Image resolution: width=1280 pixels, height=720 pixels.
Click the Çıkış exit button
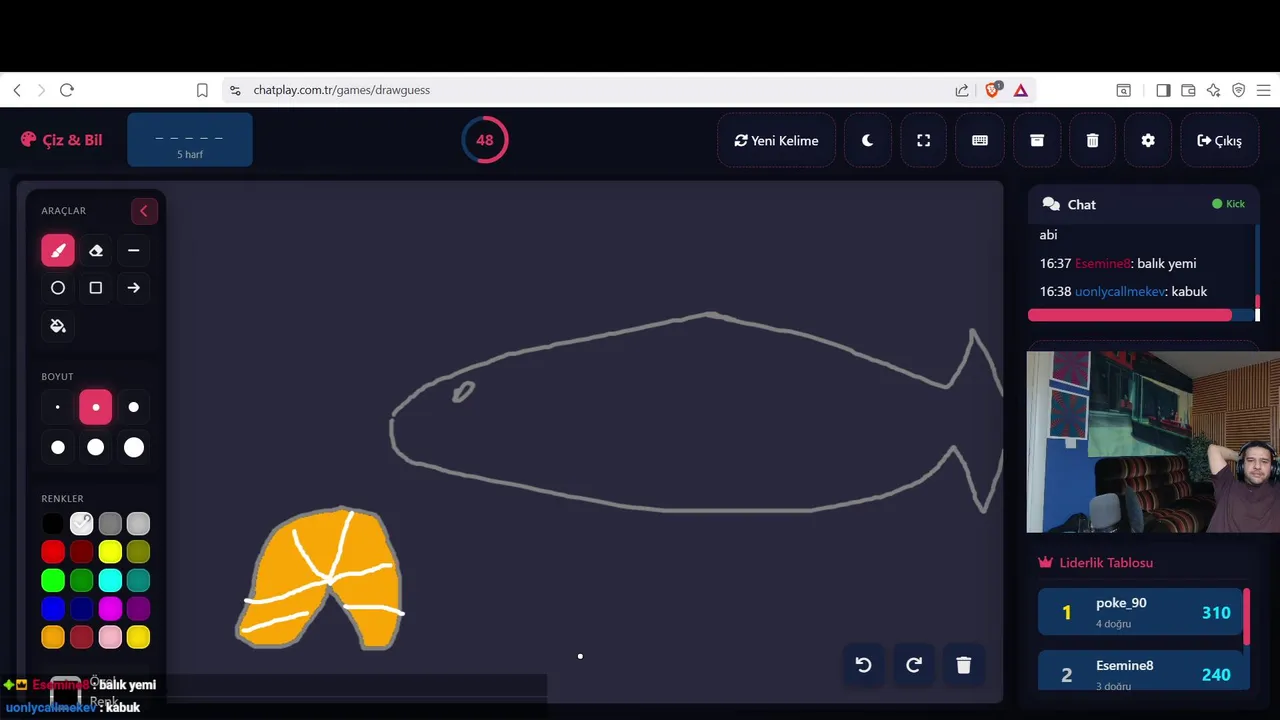[x=1219, y=141]
